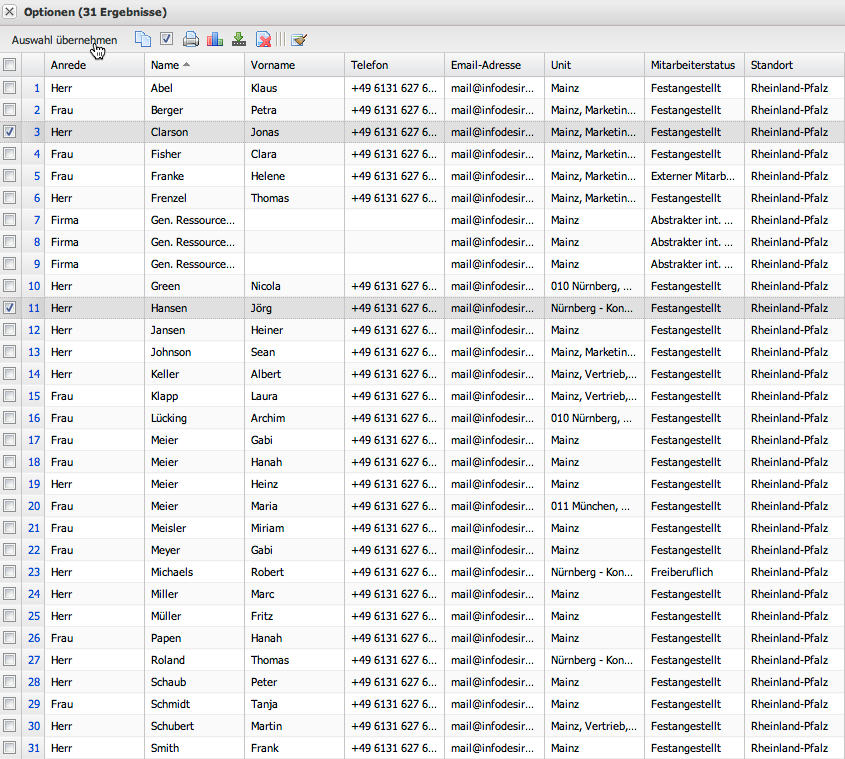The image size is (845, 759).
Task: Click the Email-Adresse column header
Action: (486, 65)
